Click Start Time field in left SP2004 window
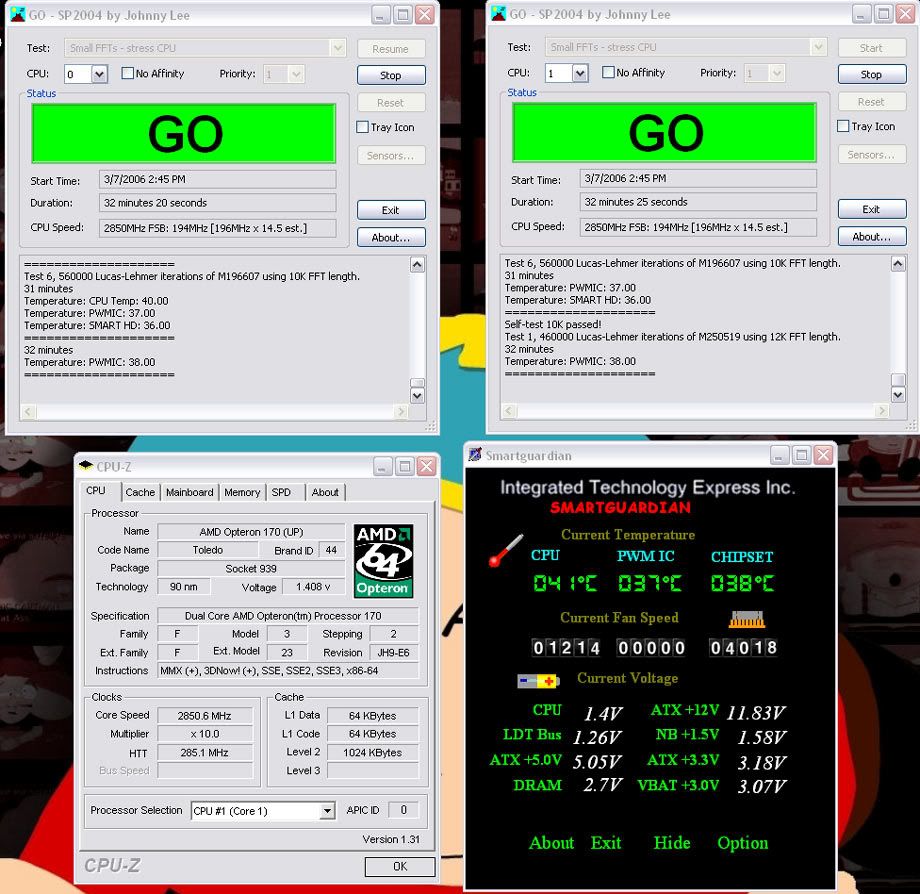This screenshot has height=894, width=920. (x=218, y=180)
